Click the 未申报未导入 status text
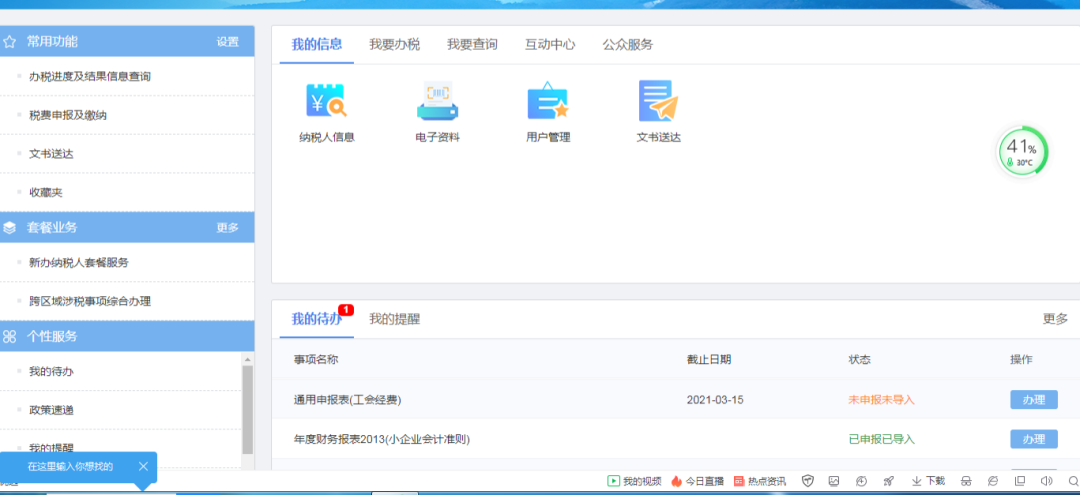Viewport: 1080px width, 495px height. (x=882, y=400)
